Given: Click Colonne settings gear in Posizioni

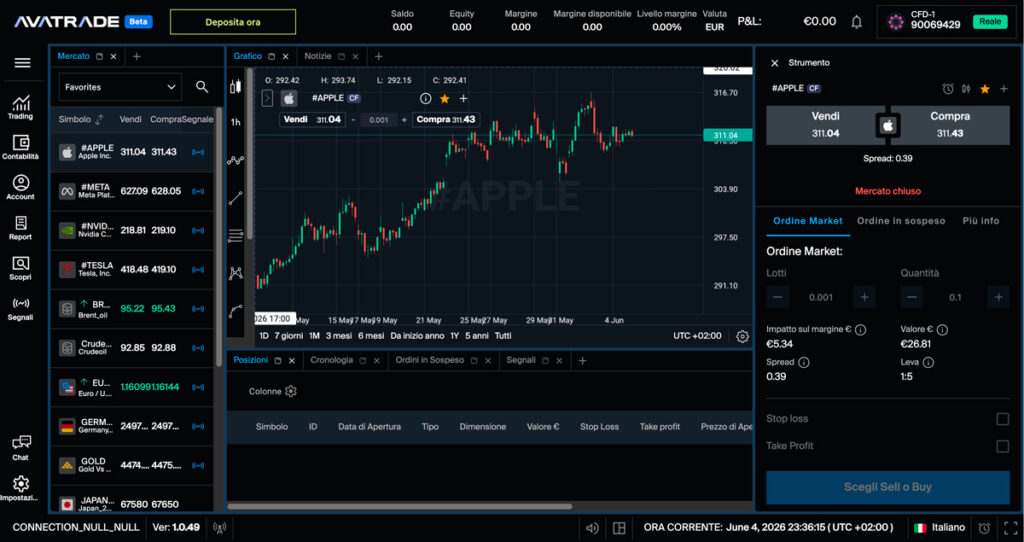Looking at the screenshot, I should (291, 391).
